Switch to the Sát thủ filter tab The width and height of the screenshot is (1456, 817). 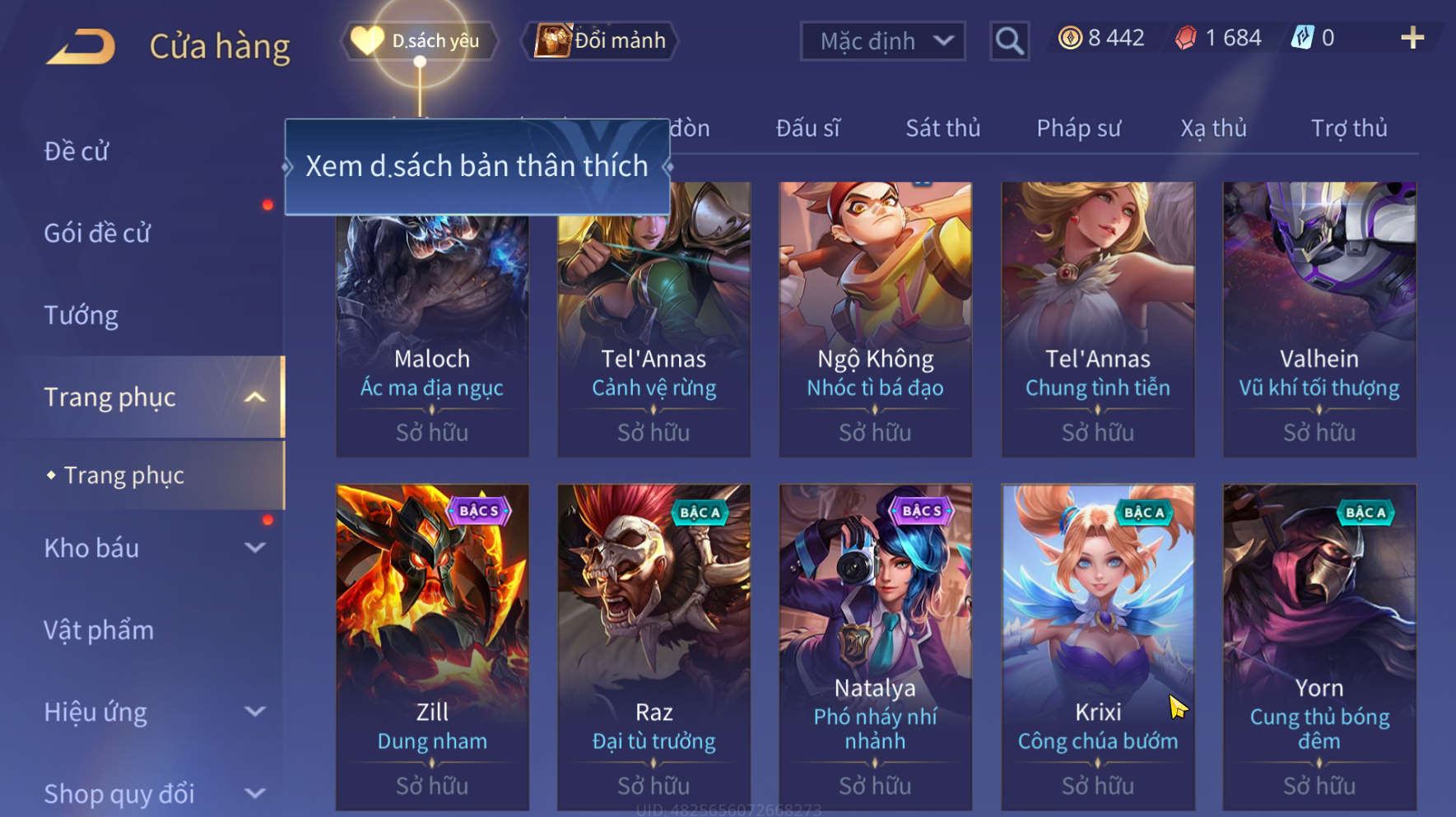942,128
